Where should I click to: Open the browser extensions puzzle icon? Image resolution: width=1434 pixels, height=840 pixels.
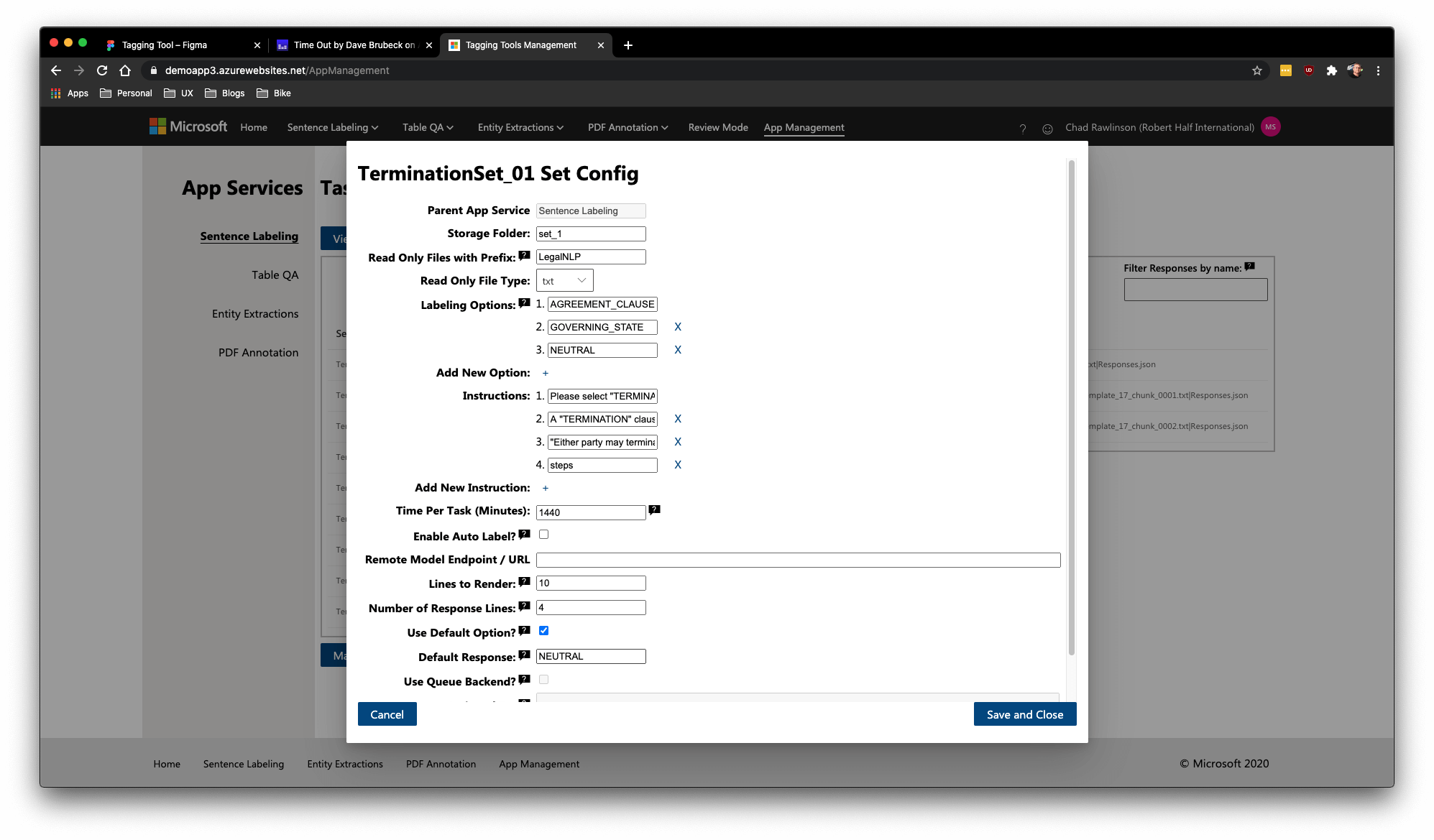[1331, 70]
